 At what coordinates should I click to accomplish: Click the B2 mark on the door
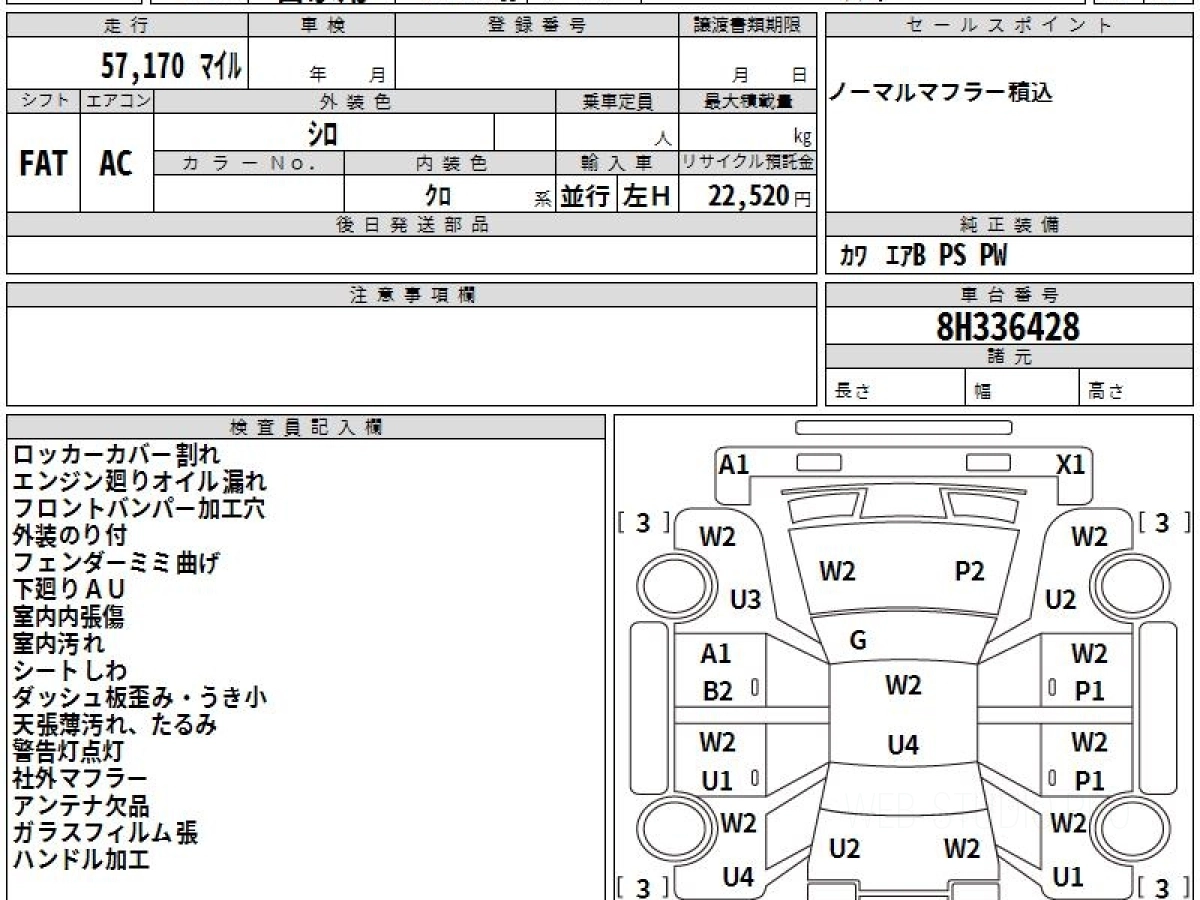pyautogui.click(x=717, y=692)
